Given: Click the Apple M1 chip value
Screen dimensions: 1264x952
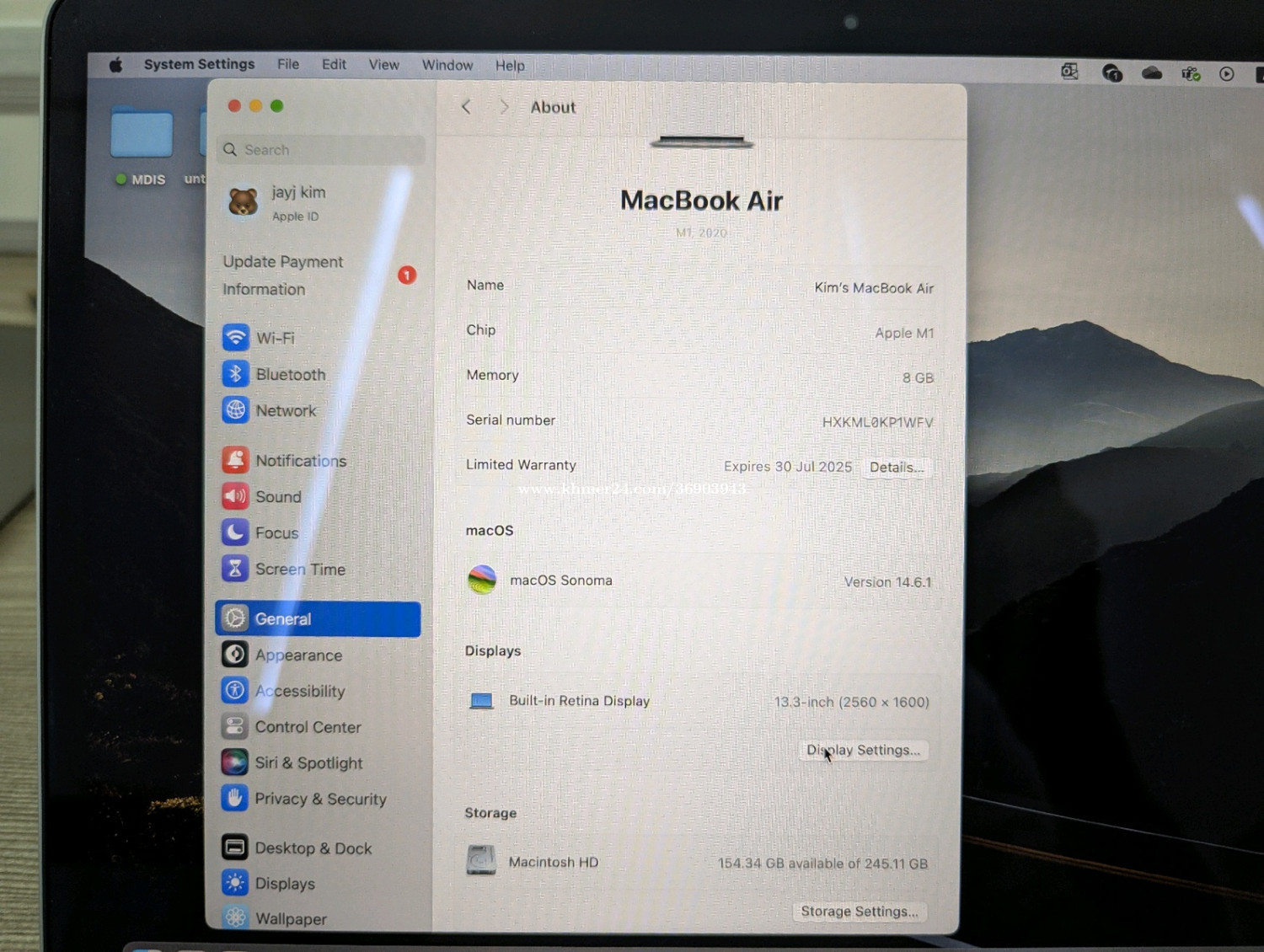Looking at the screenshot, I should pos(904,333).
